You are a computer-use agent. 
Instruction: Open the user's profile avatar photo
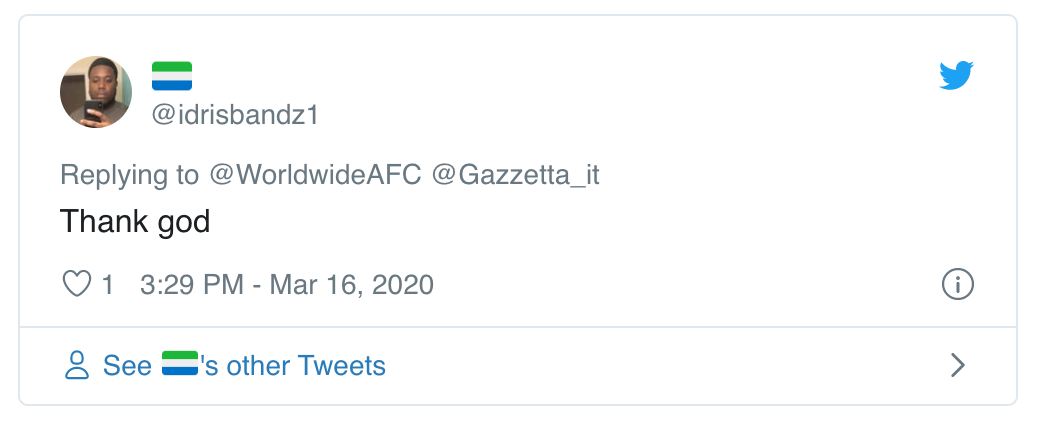coord(97,92)
